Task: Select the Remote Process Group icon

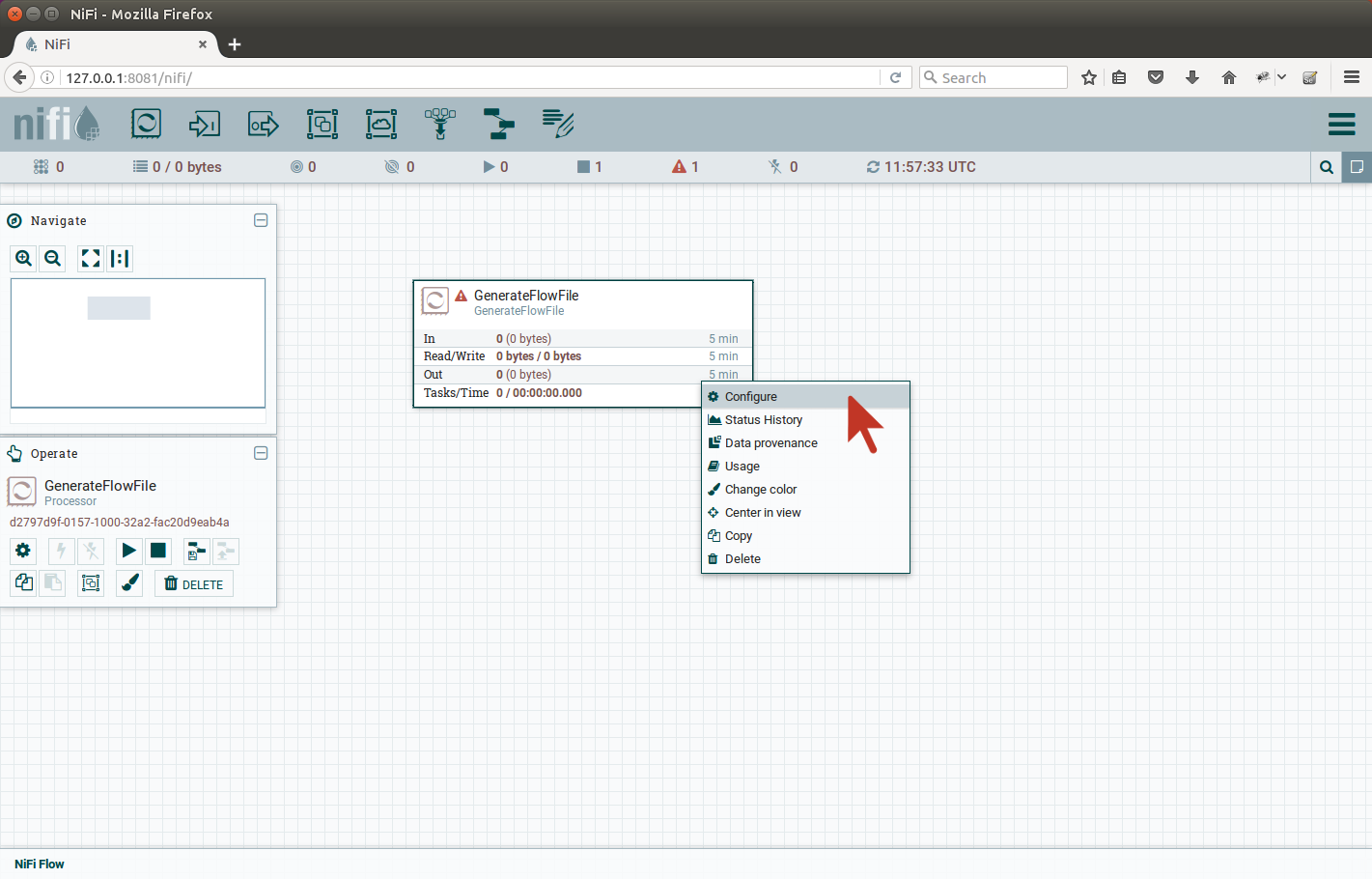Action: (381, 124)
